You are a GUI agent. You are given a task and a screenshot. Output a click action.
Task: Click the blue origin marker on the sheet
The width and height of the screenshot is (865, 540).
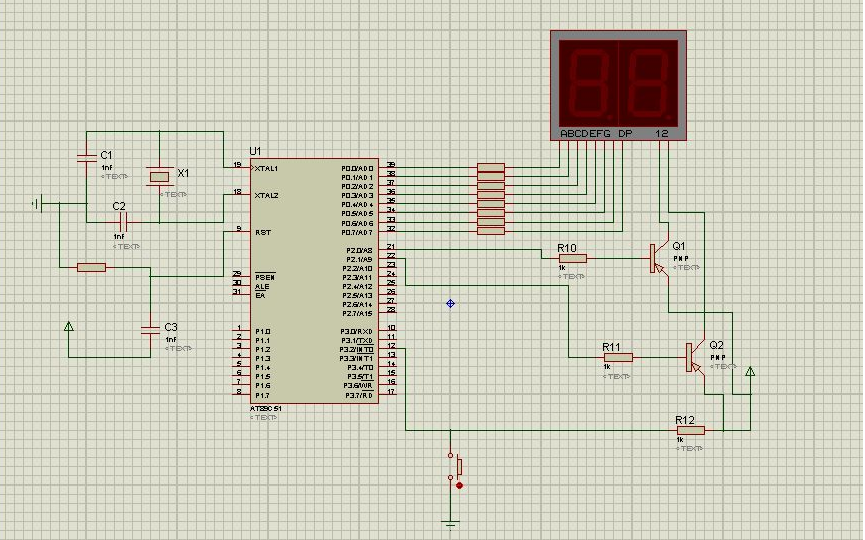click(450, 303)
